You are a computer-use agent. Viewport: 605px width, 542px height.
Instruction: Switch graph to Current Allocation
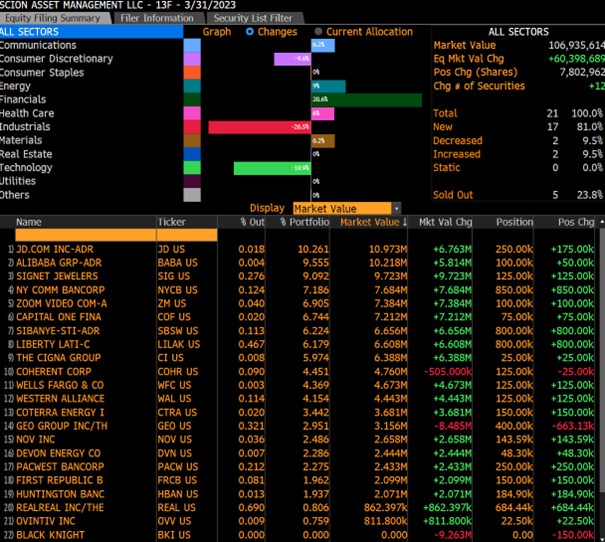coord(319,32)
